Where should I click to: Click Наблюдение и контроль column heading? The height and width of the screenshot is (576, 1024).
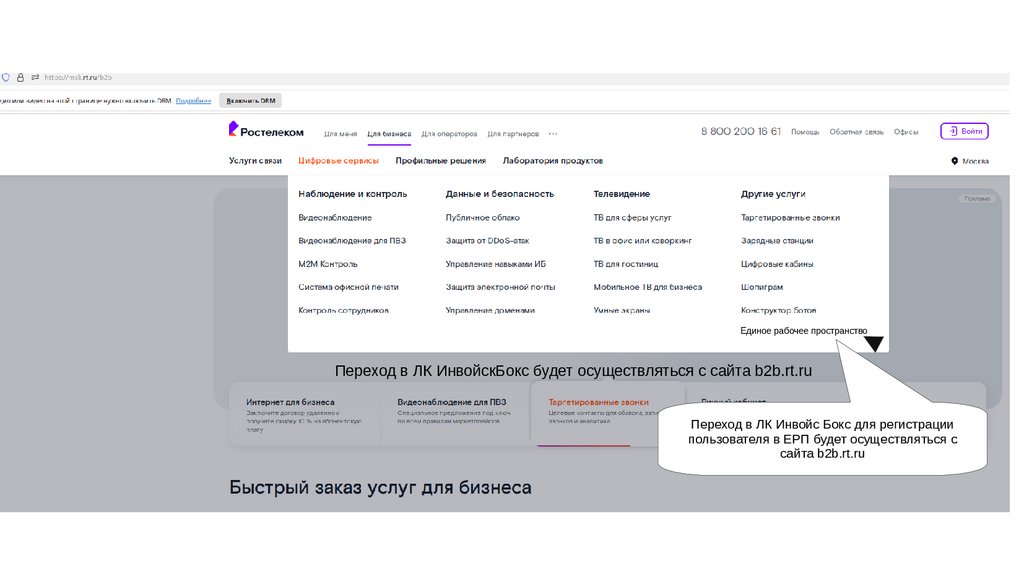(x=353, y=194)
